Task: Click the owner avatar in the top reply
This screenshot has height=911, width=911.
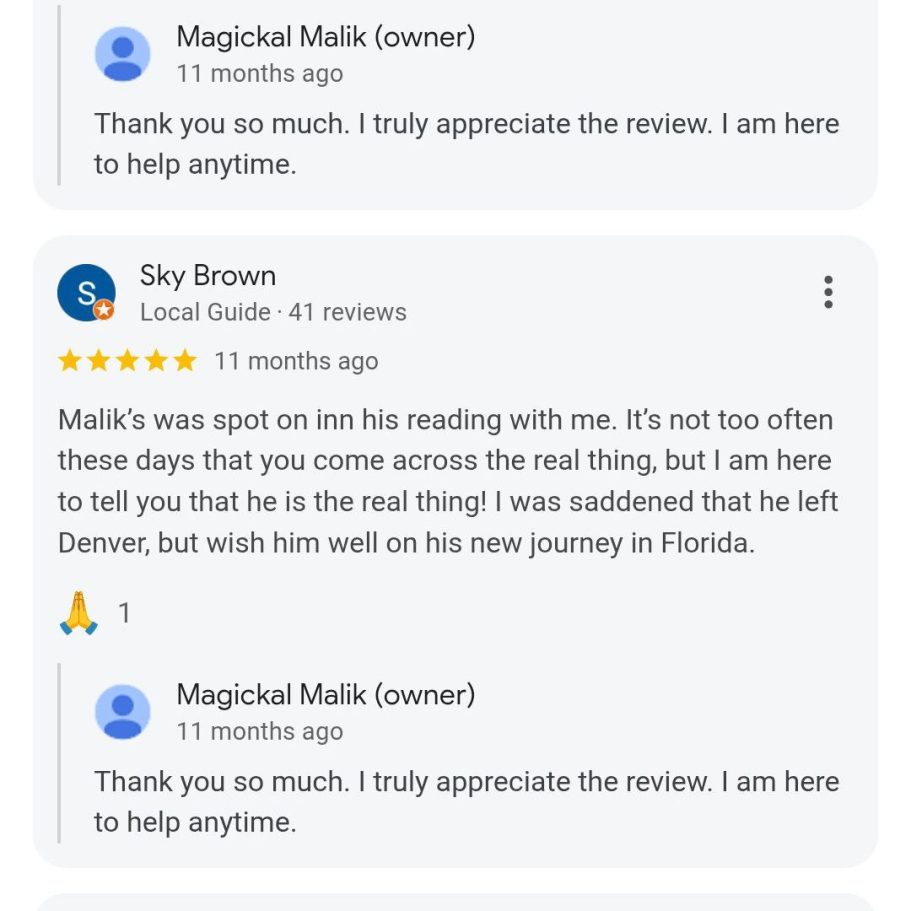Action: tap(123, 54)
